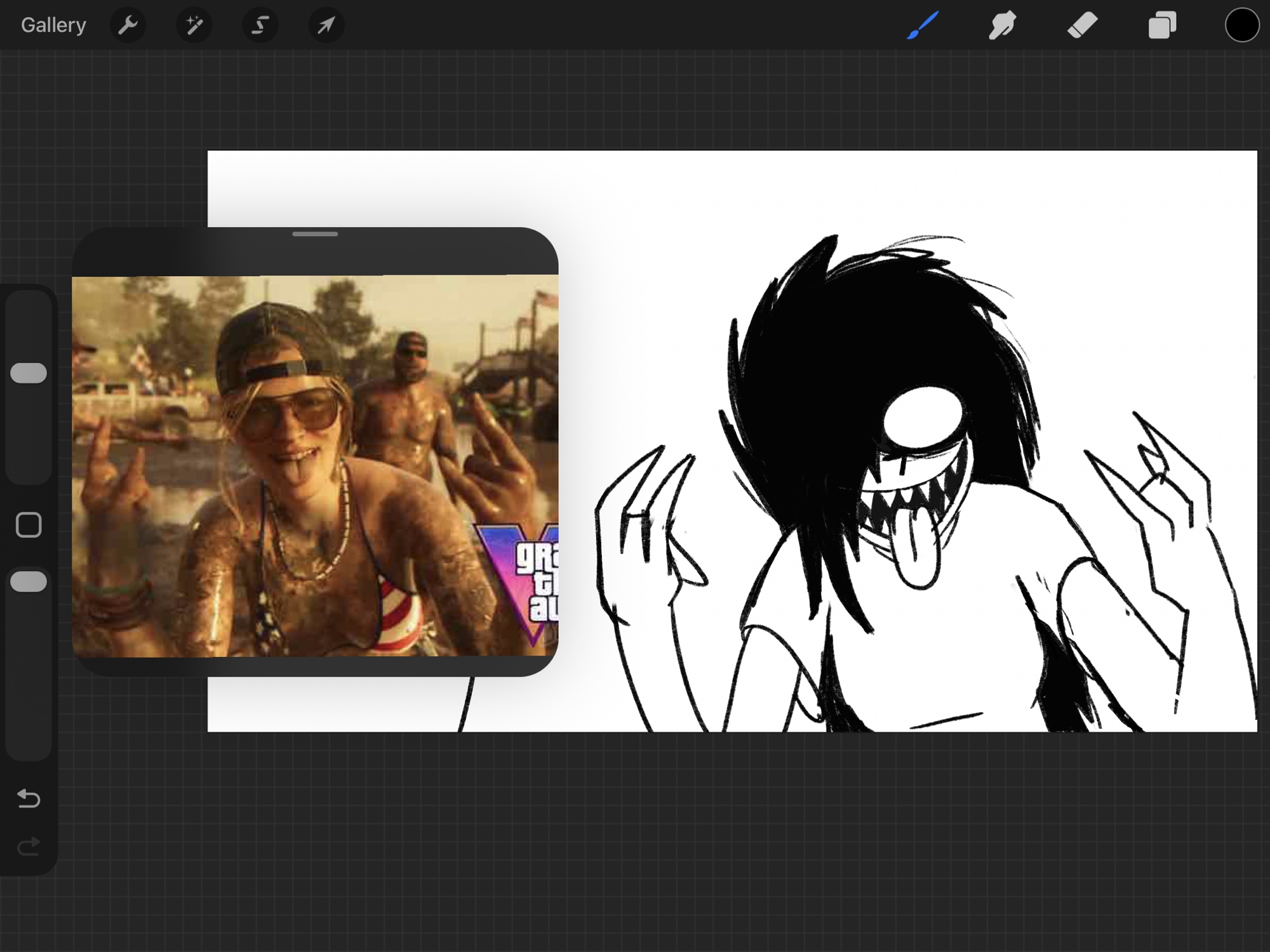This screenshot has width=1270, height=952.
Task: Open the Adjustments magic wand menu
Action: 194,25
